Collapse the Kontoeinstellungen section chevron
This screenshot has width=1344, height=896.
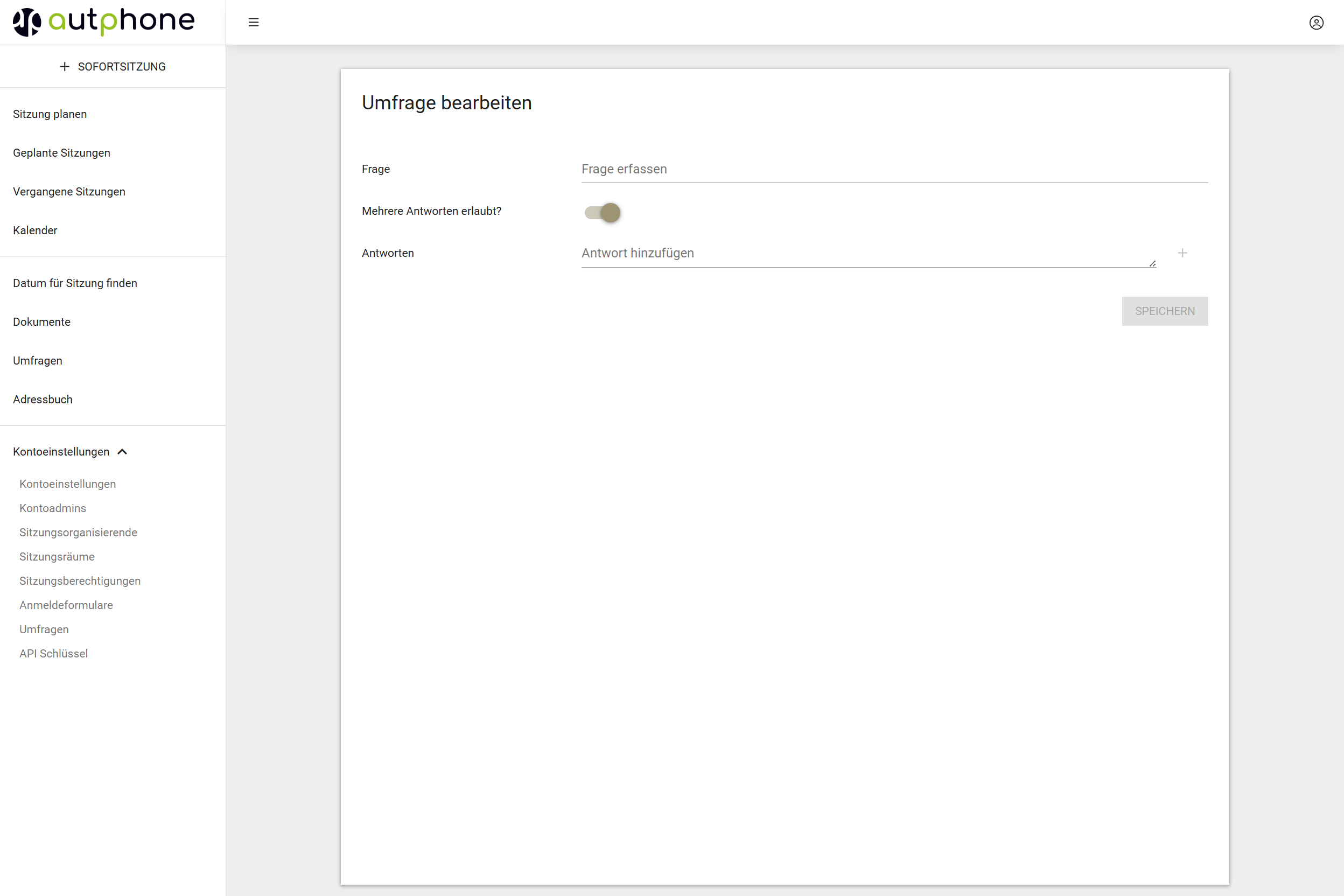click(122, 451)
